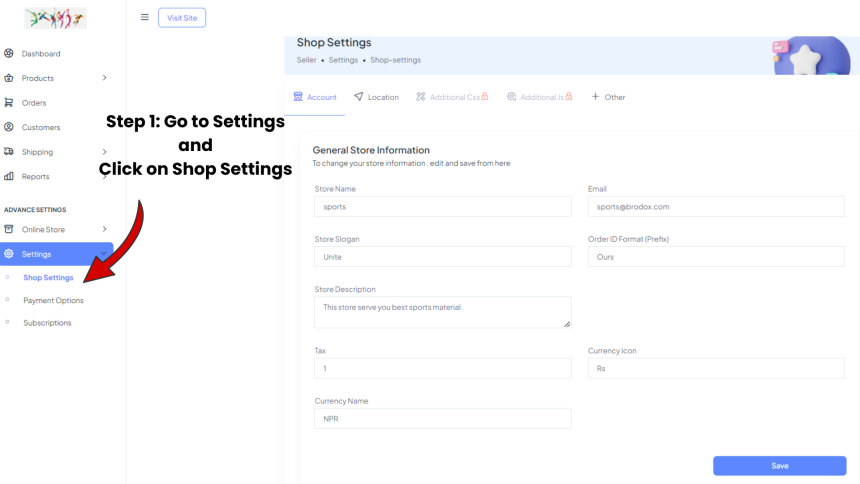Expand the Online Store submenu

tap(104, 229)
